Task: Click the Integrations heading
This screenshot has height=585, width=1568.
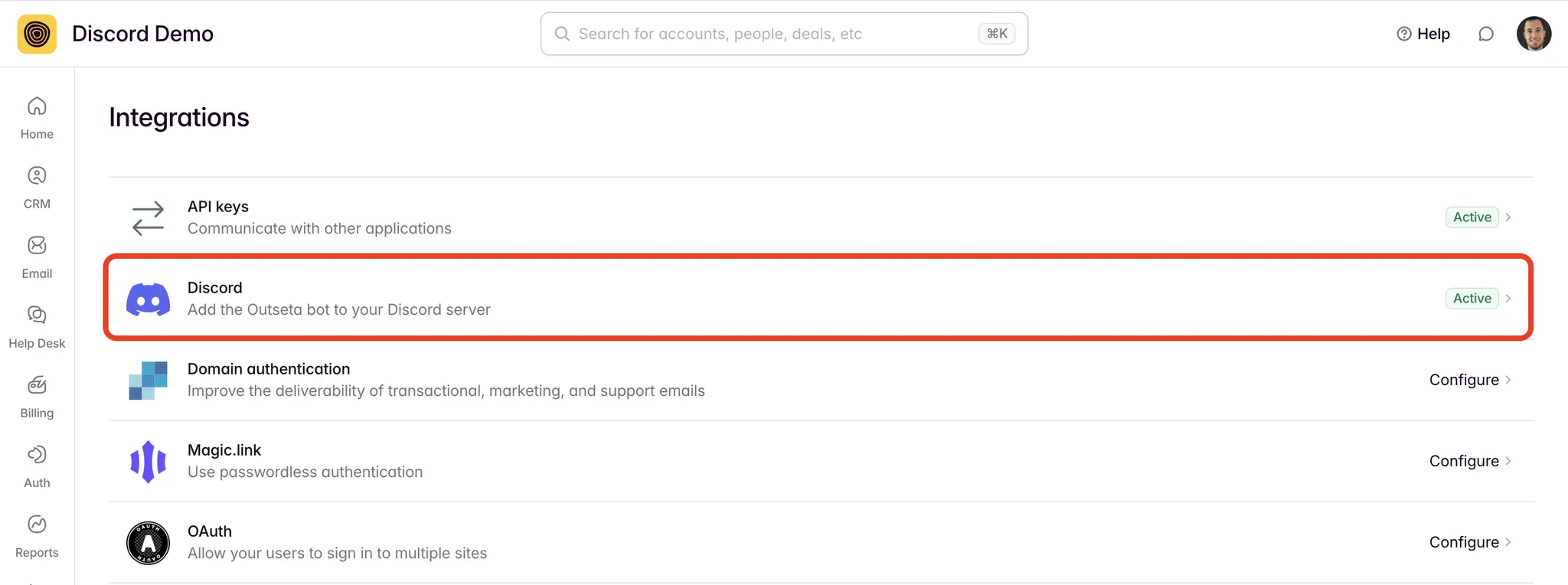Action: click(x=179, y=117)
